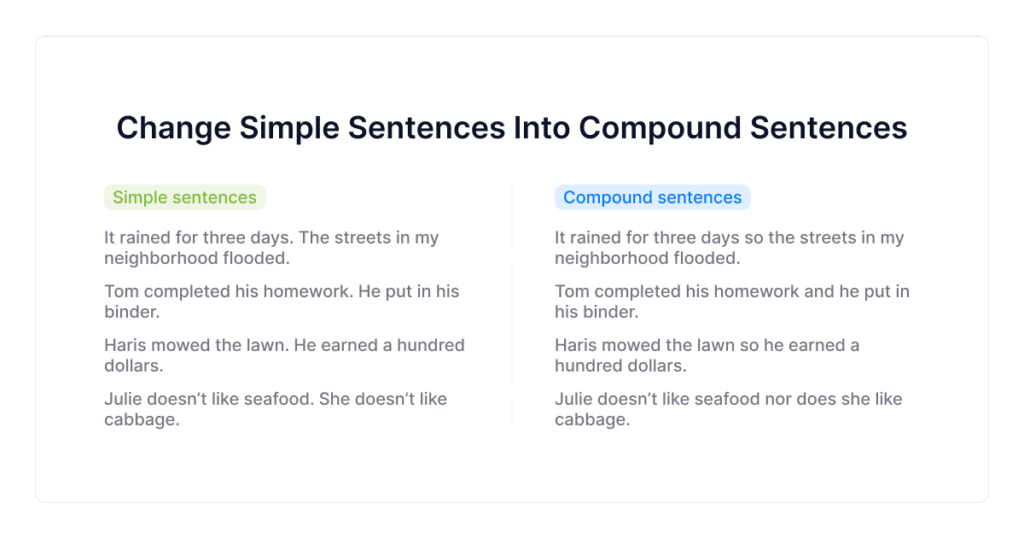This screenshot has height=538, width=1024.
Task: Select the blue "Compound sentences" label
Action: pyautogui.click(x=652, y=197)
